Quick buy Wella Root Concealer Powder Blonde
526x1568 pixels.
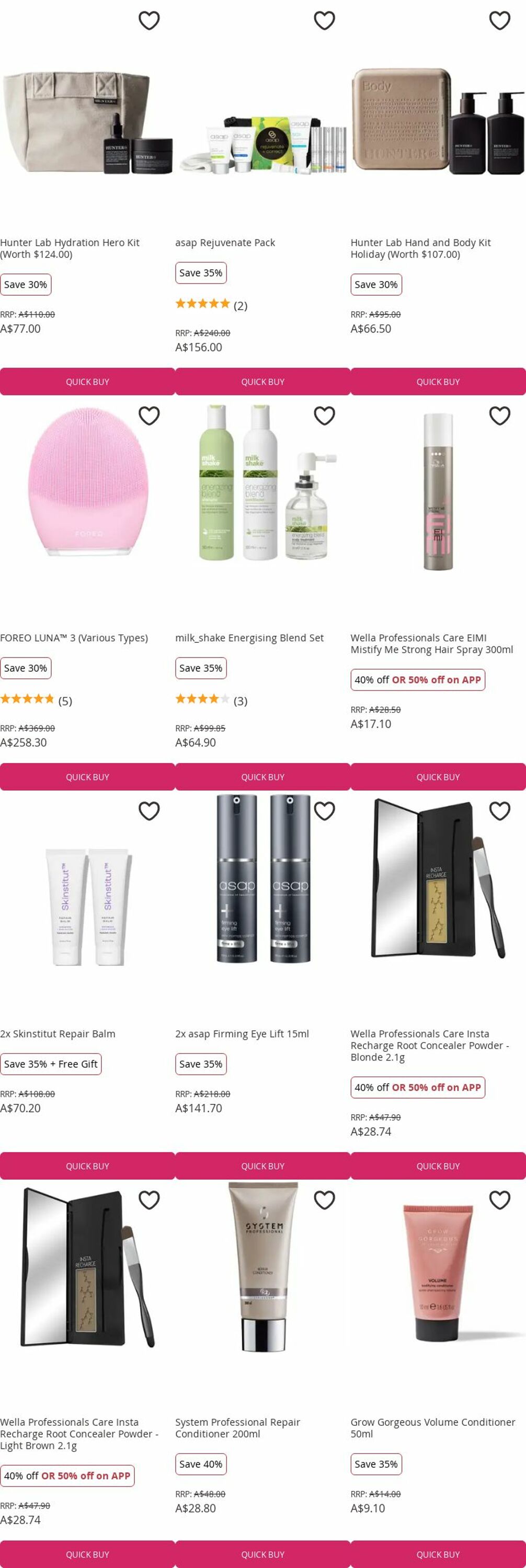[438, 1166]
